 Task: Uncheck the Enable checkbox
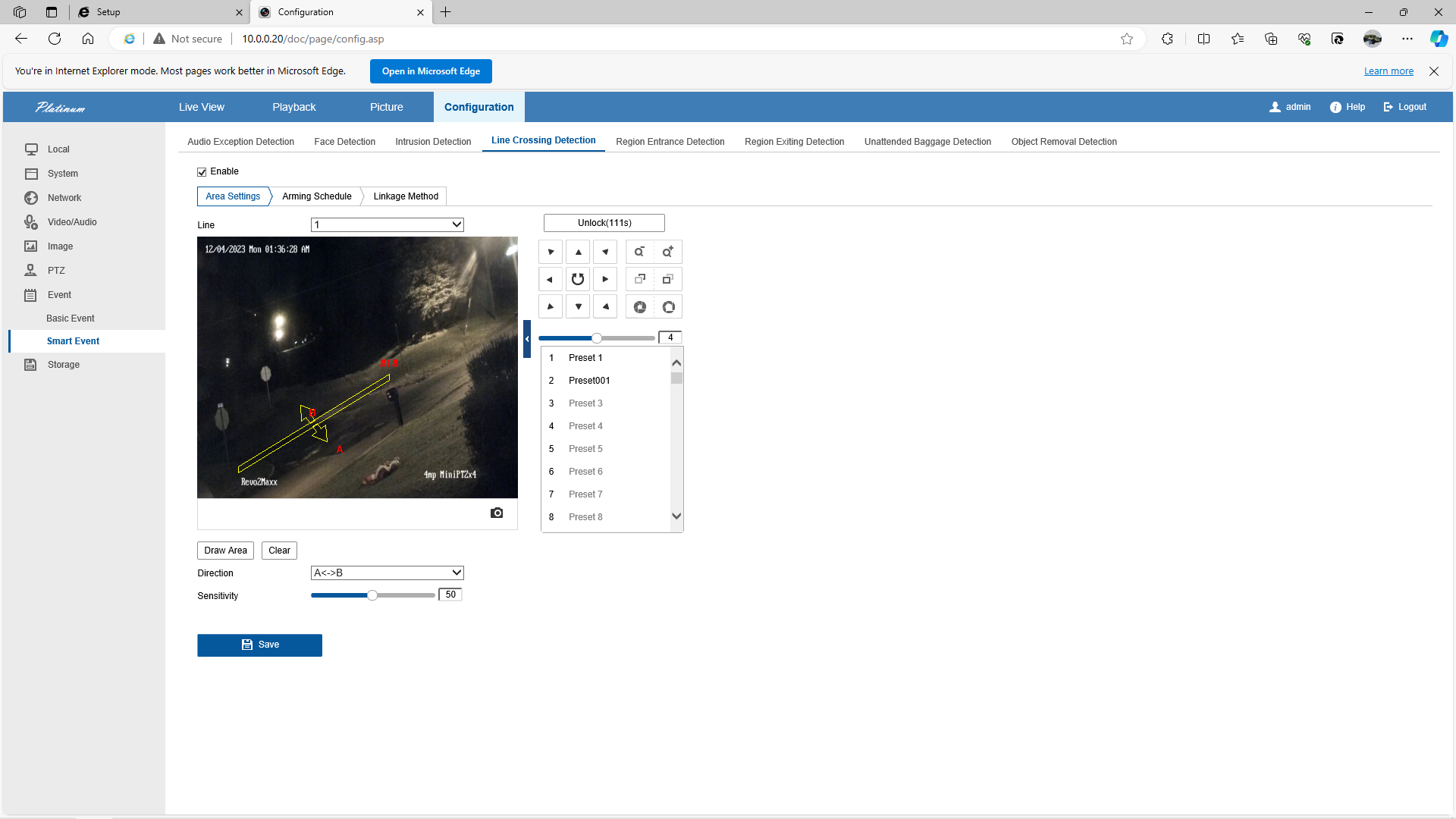pyautogui.click(x=202, y=172)
